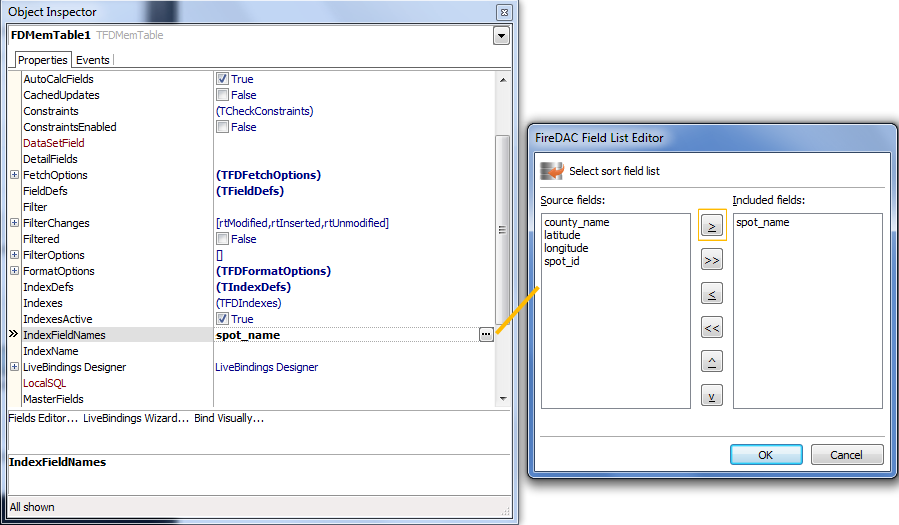899x525 pixels.
Task: Click the LiveBindings Designer value text
Action: point(267,367)
